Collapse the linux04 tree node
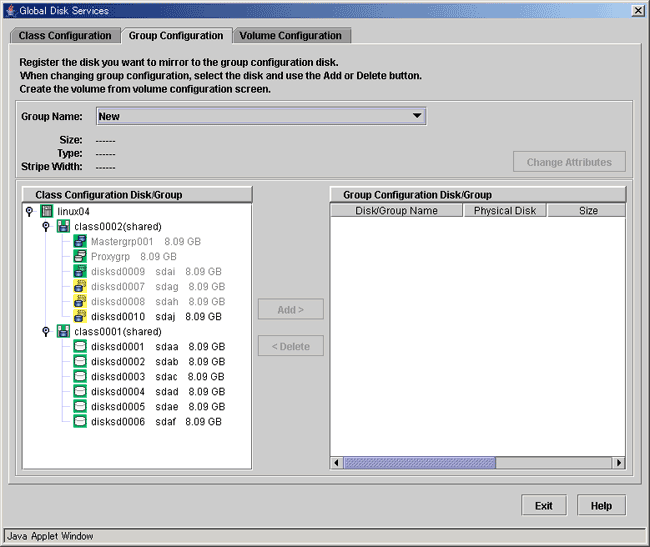This screenshot has height=547, width=650. click(30, 212)
